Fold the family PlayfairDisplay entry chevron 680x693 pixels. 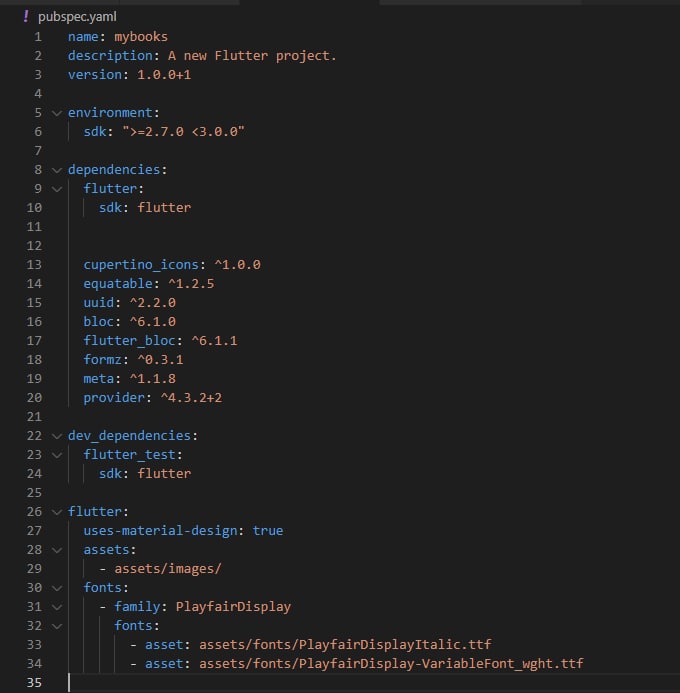point(57,607)
